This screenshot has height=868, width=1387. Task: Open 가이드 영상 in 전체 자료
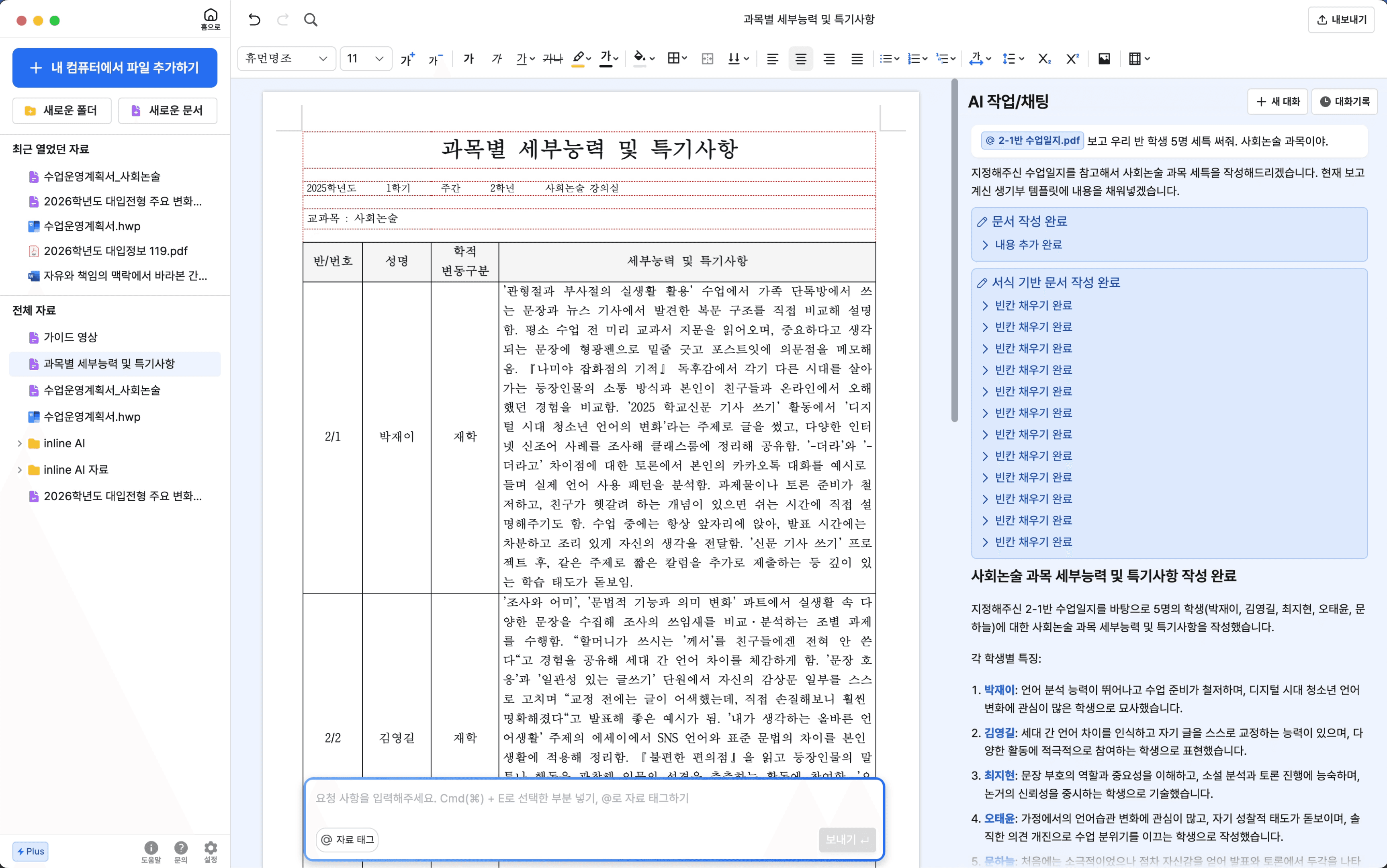pos(115,337)
